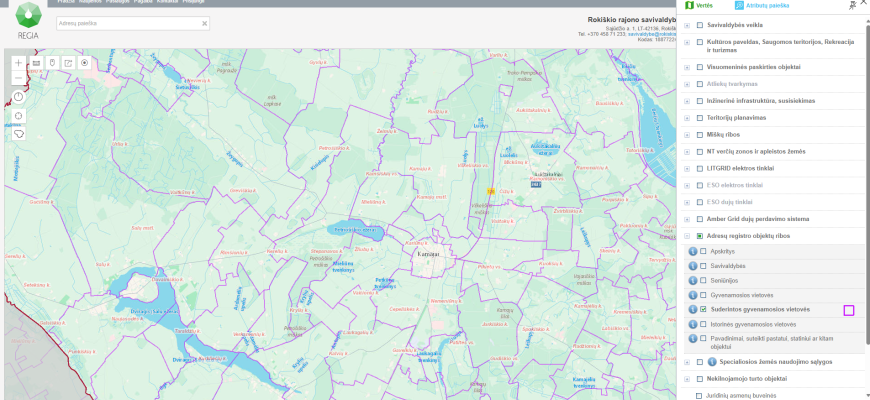Open info for Gyvenamosios vietovės layer

pos(692,295)
